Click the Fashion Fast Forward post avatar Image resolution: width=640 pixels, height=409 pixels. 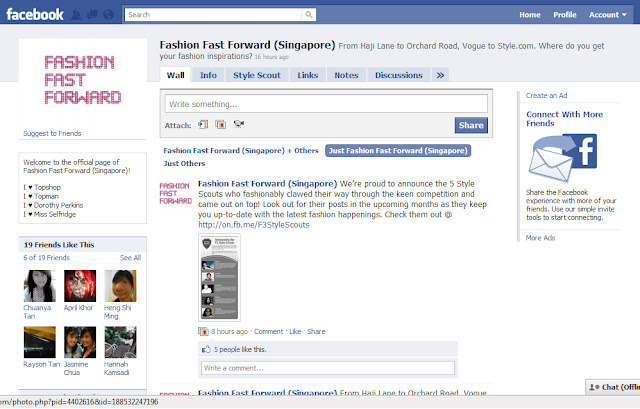click(x=176, y=193)
